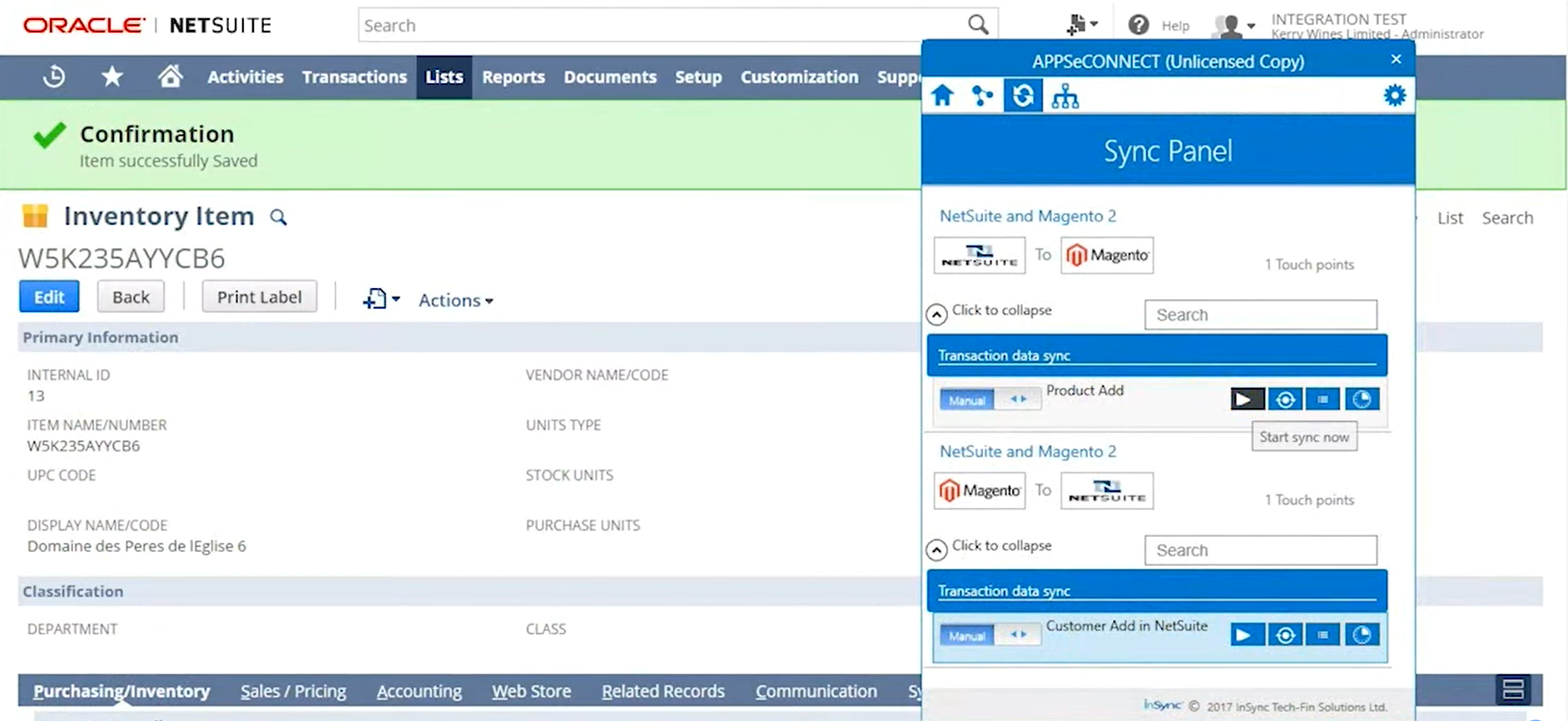Open the list icon for Product Add

(x=1323, y=400)
